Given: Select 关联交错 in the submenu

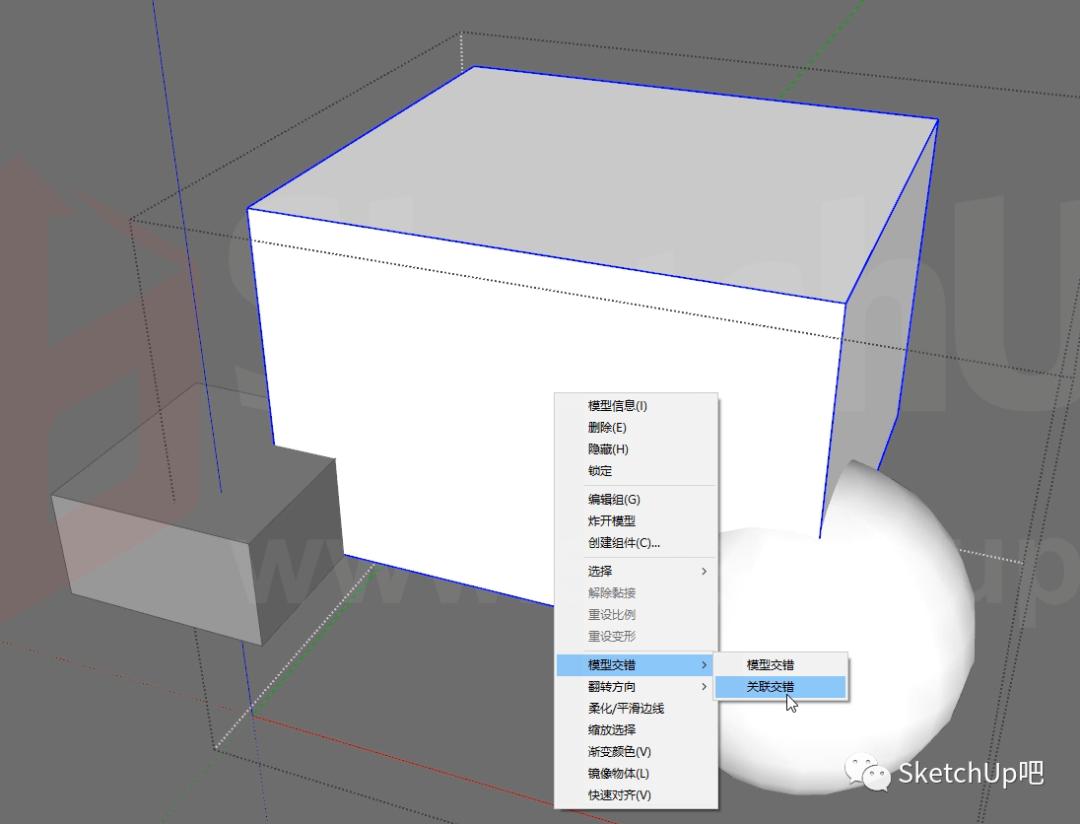Looking at the screenshot, I should pos(770,687).
